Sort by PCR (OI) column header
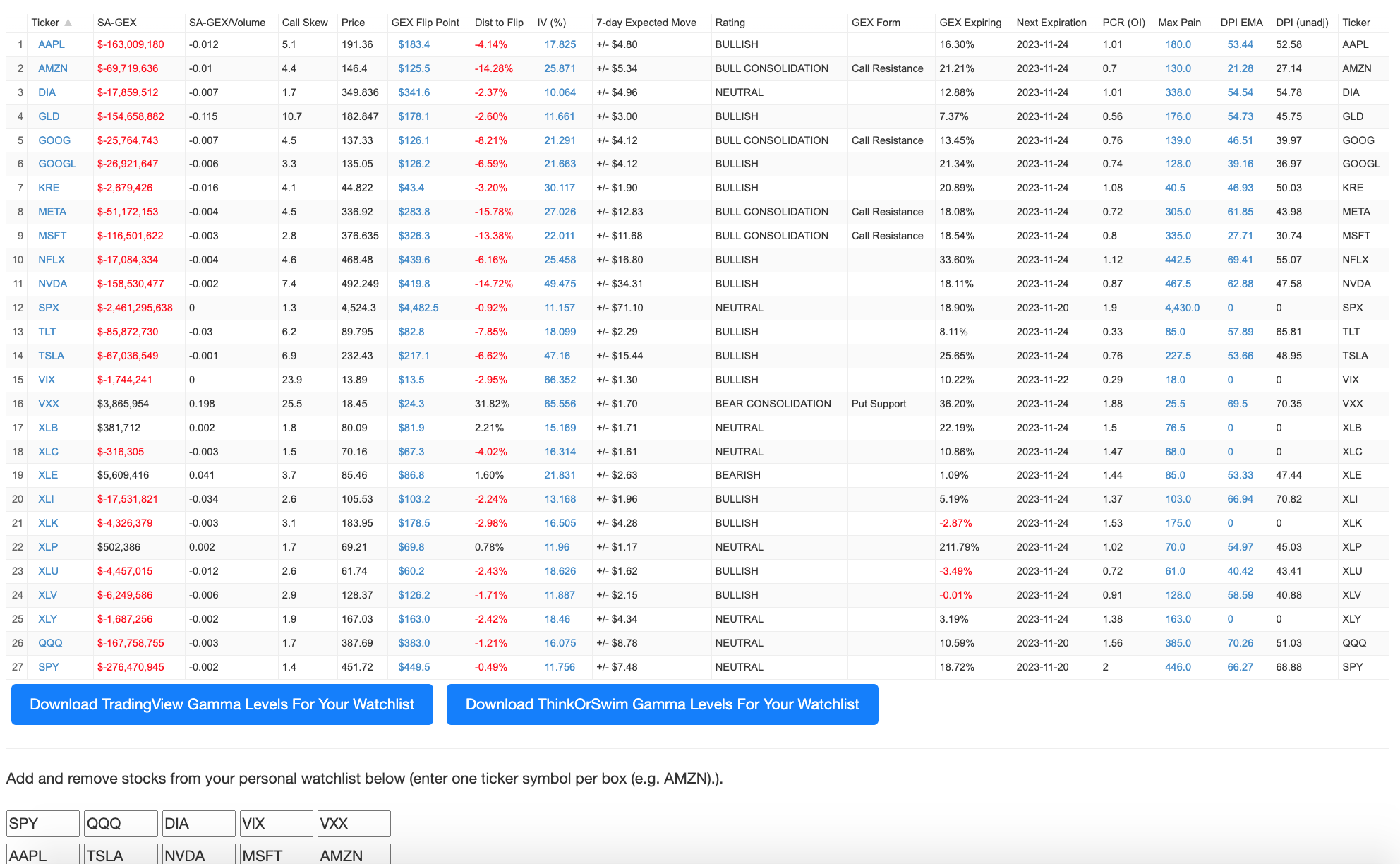 pyautogui.click(x=1123, y=23)
